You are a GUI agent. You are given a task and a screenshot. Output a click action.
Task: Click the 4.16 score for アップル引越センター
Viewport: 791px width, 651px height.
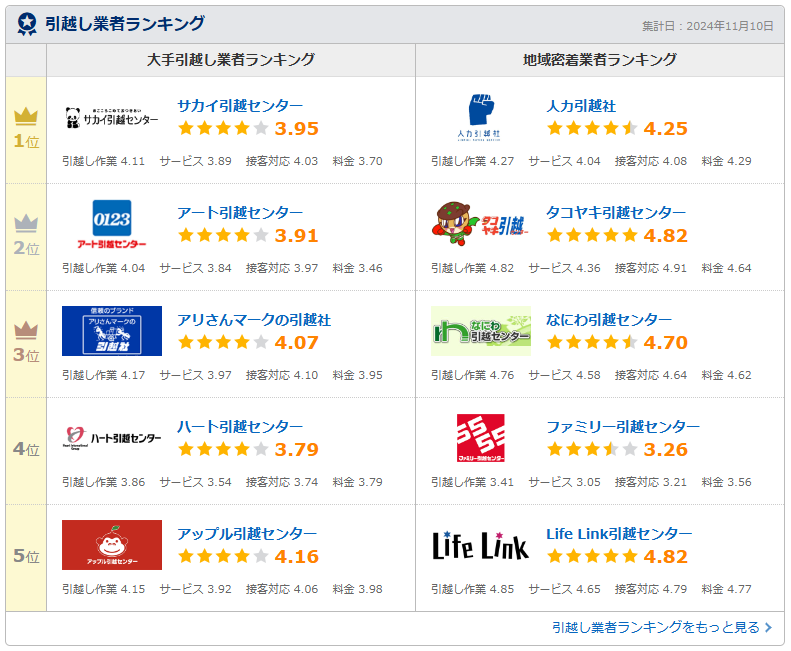point(297,557)
